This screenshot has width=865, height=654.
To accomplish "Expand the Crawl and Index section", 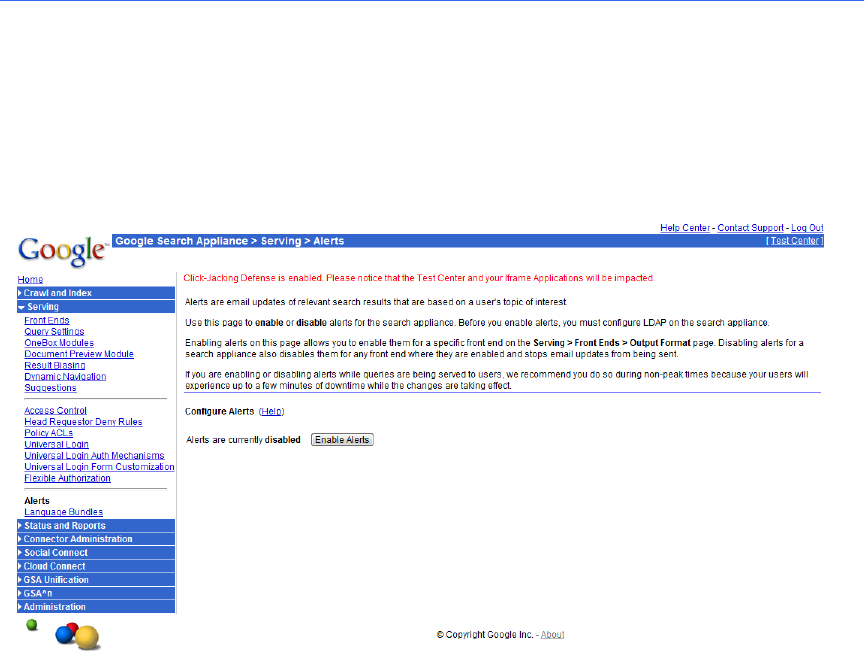I will click(96, 293).
